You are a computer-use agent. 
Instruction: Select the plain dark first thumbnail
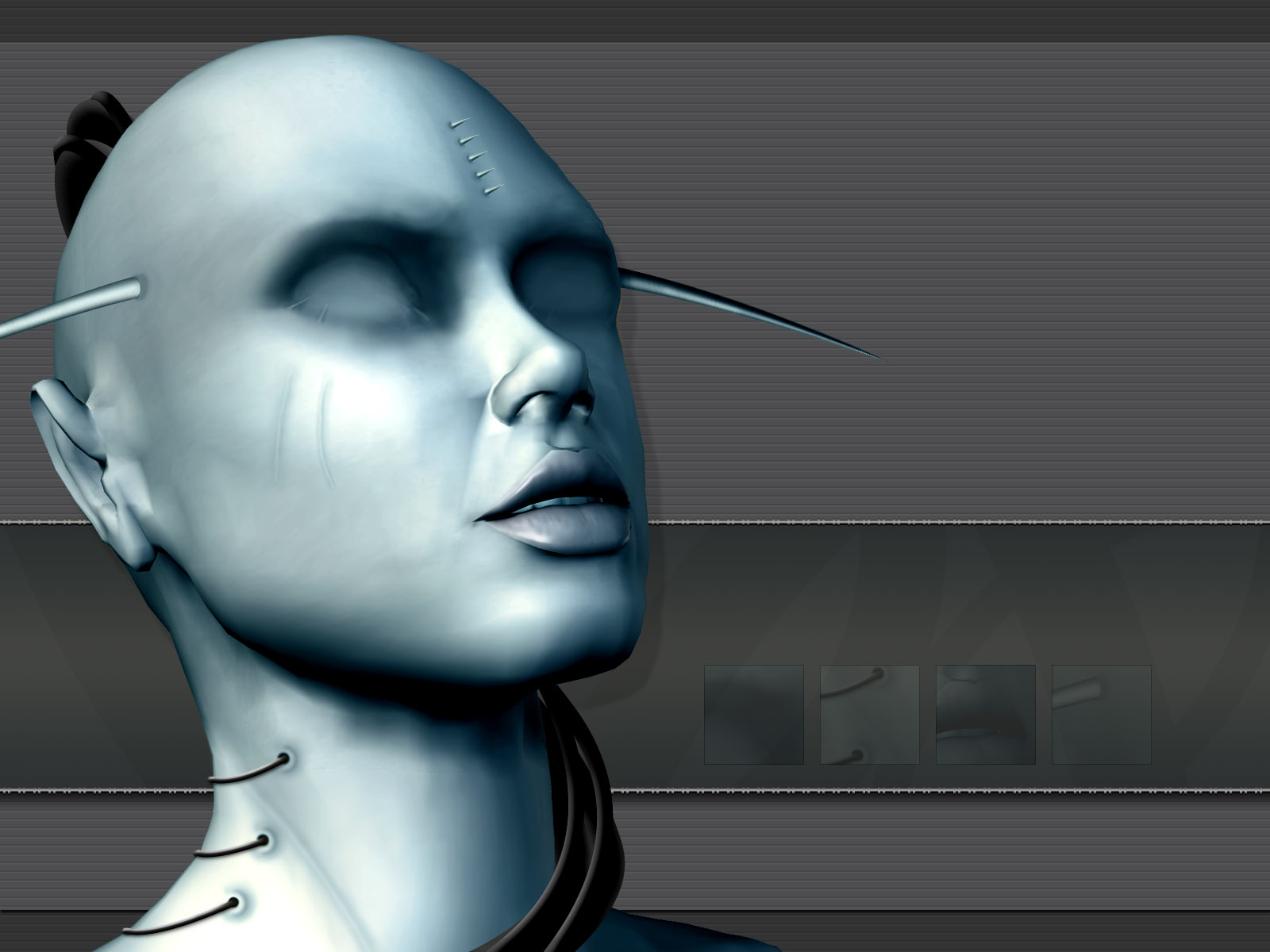[x=753, y=714]
